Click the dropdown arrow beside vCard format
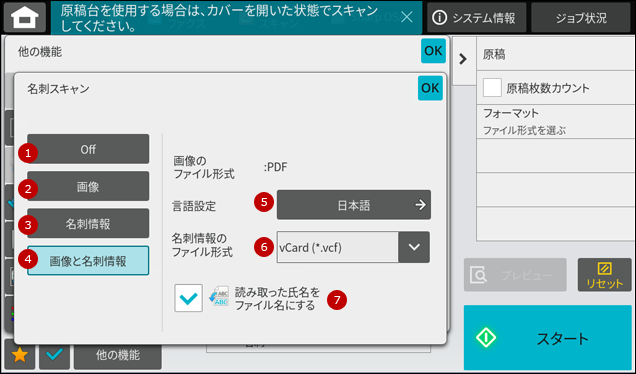Screen dimensions: 636x374 pyautogui.click(x=414, y=247)
